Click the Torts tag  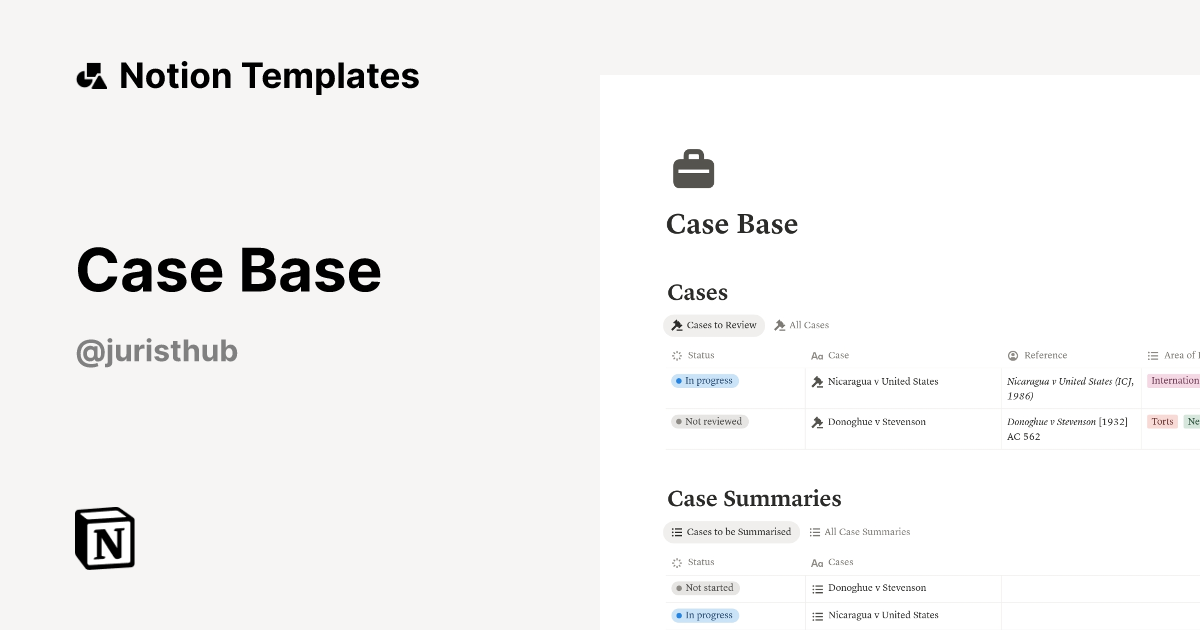point(1162,422)
